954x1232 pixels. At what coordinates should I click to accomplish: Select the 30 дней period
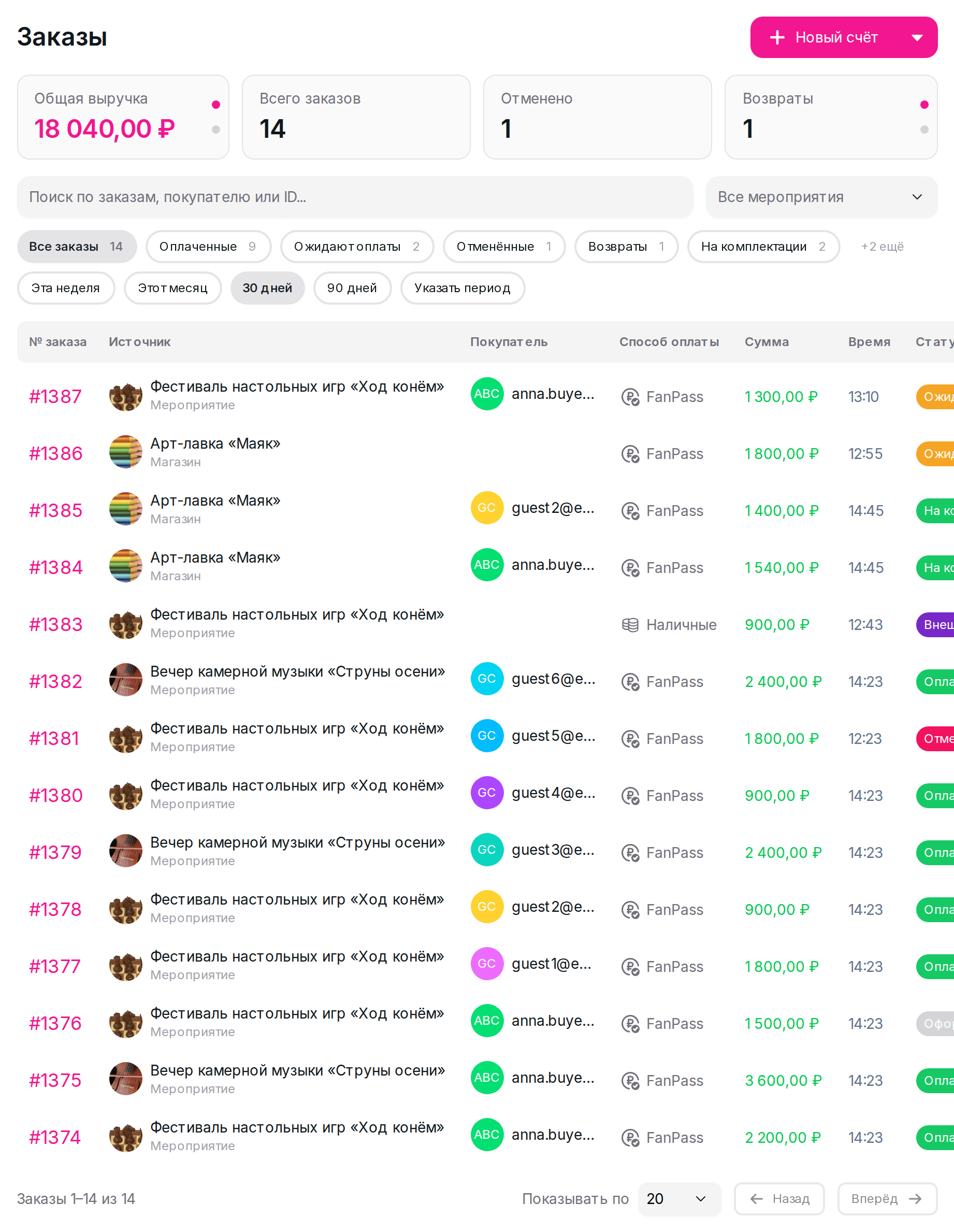[x=267, y=288]
